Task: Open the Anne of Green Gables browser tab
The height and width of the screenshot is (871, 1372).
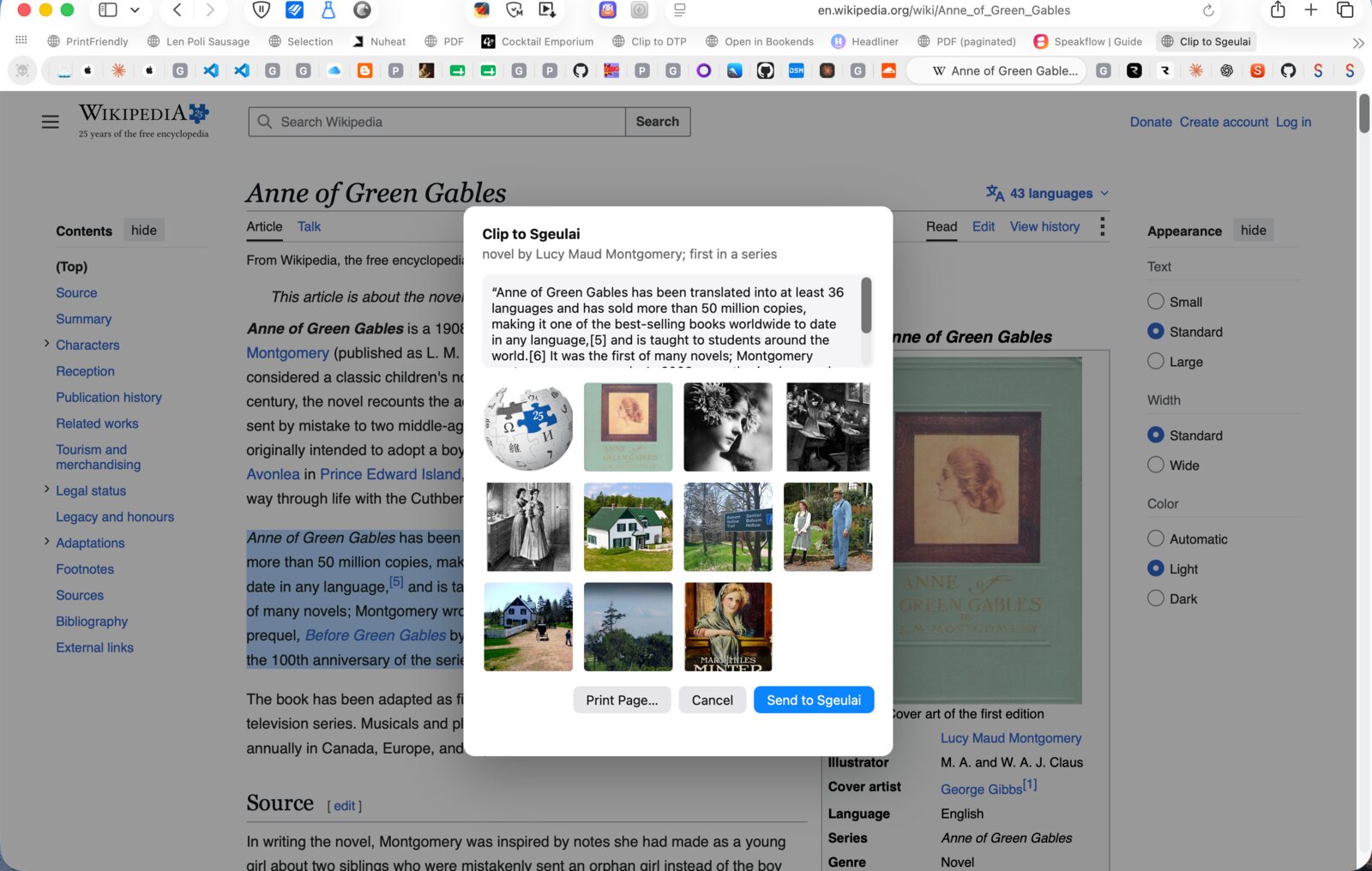Action: [x=996, y=71]
